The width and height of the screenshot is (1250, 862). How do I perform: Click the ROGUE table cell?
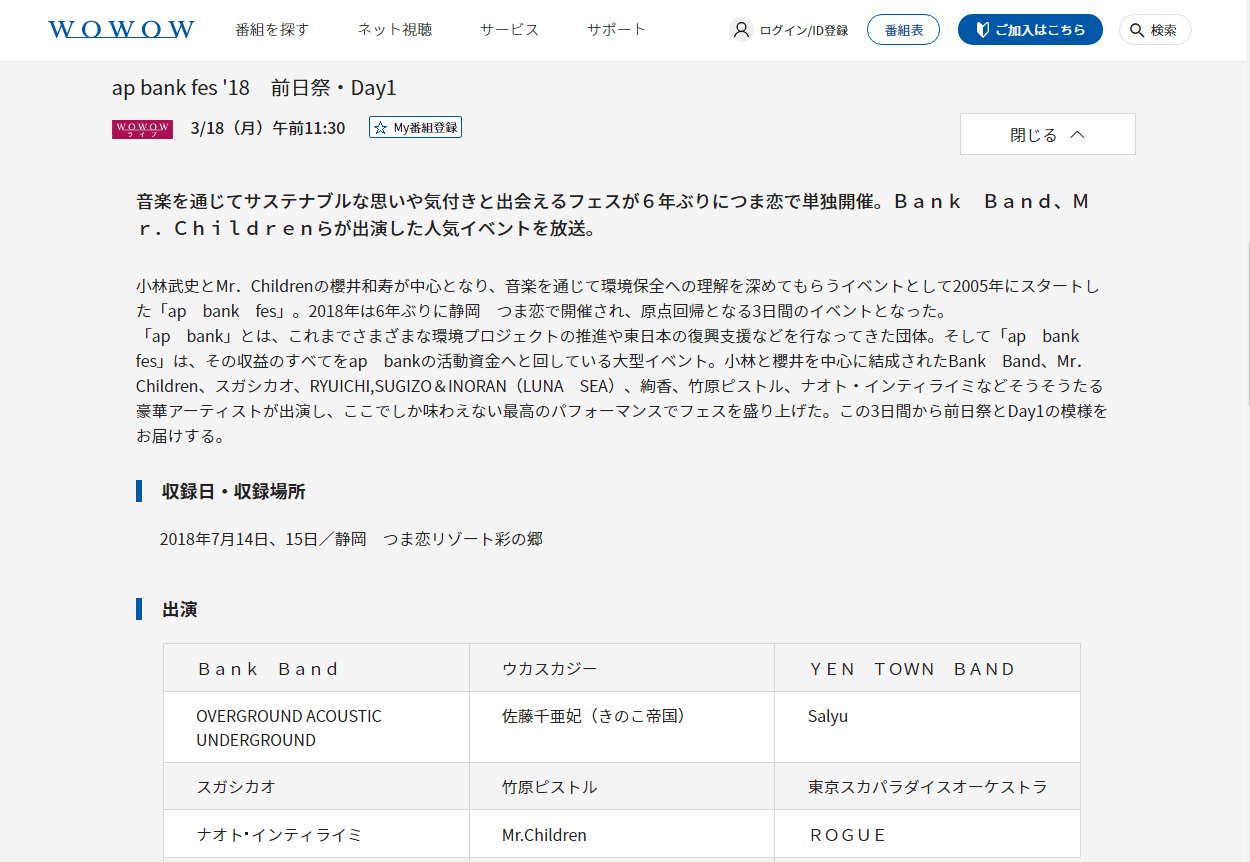tap(927, 834)
